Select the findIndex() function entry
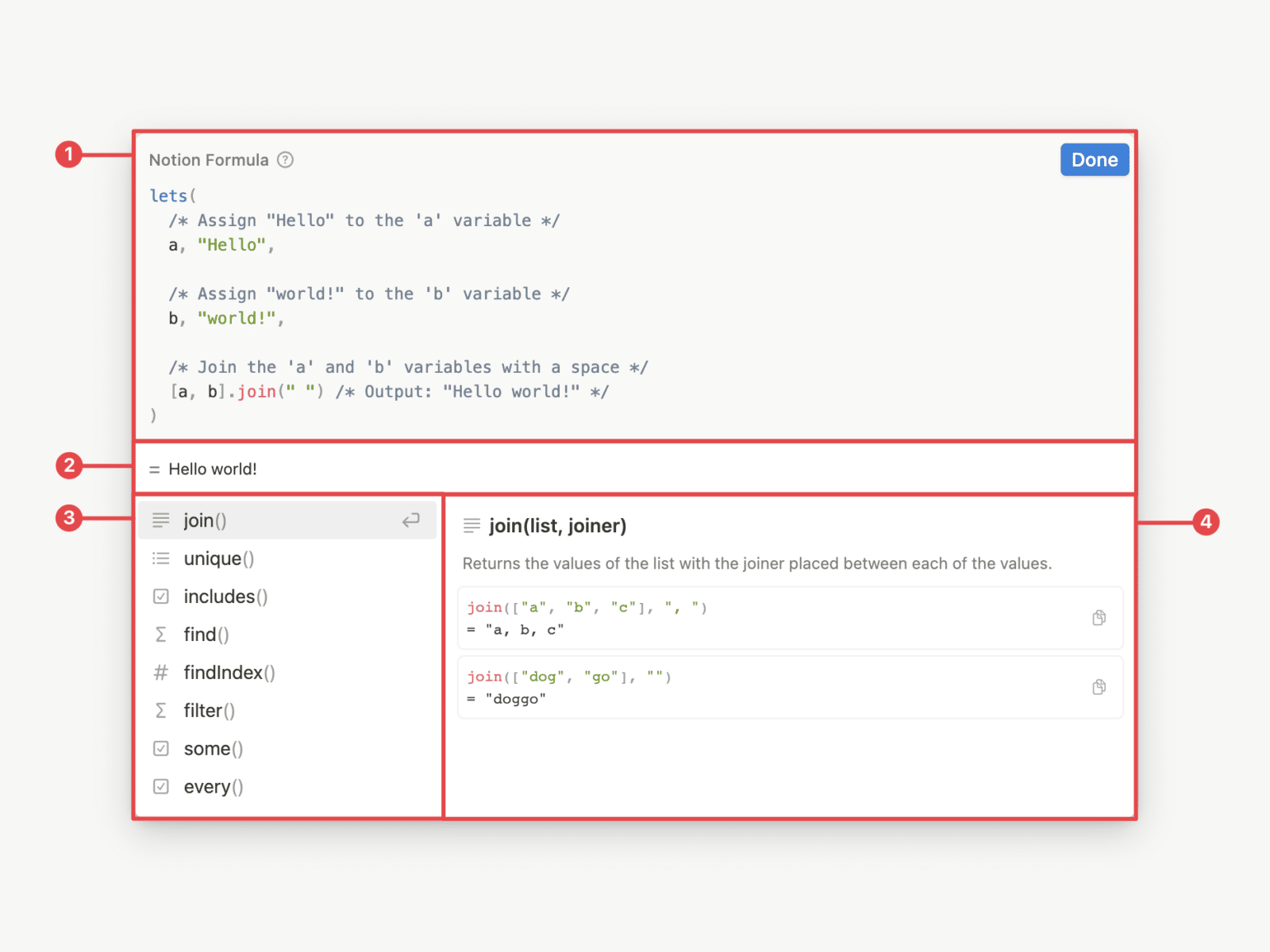1270x952 pixels. (x=229, y=673)
